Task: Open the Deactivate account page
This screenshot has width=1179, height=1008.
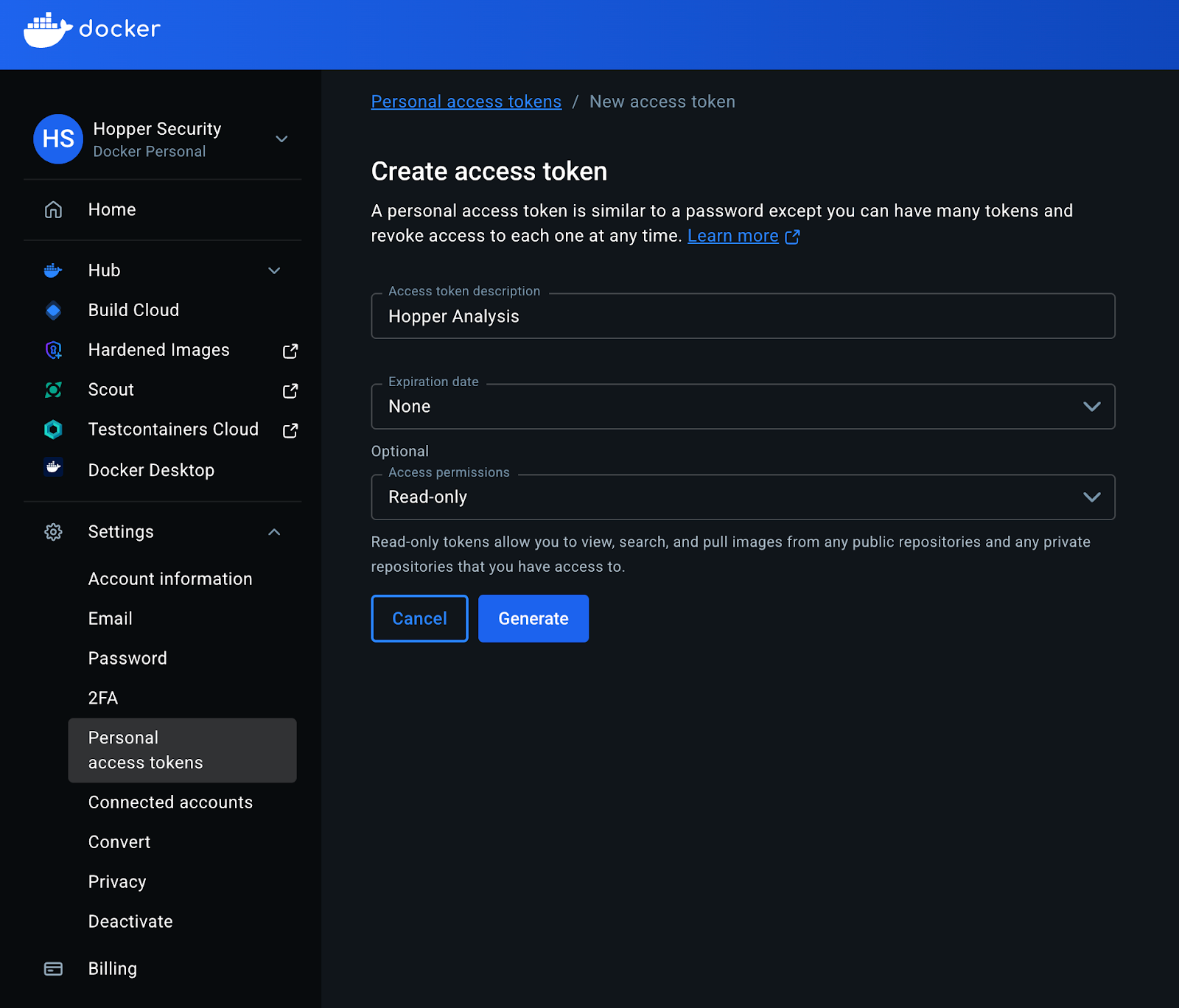Action: (130, 922)
